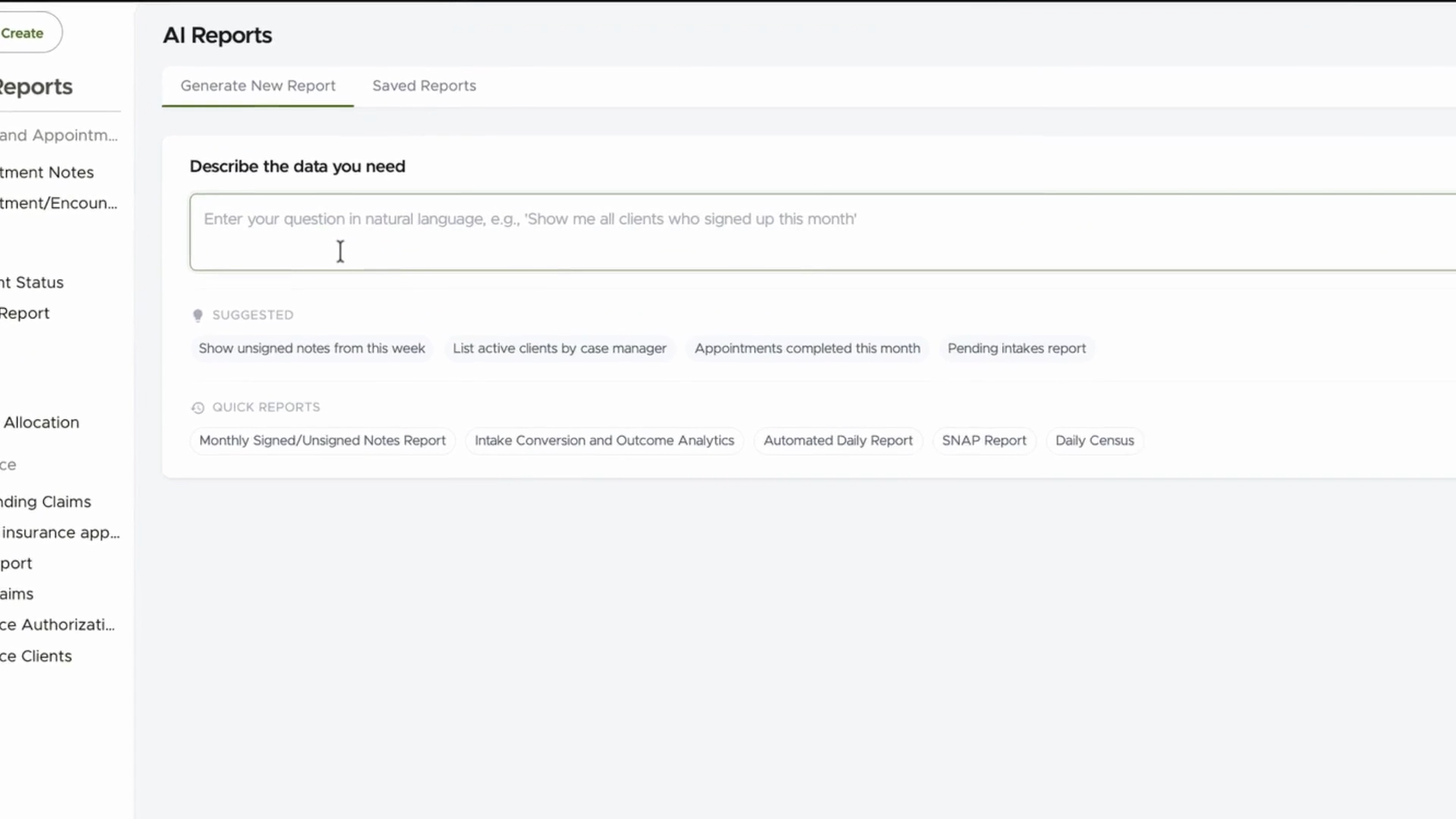Launch the Automated Daily Report
Screen dimensions: 1456x819
(x=838, y=441)
